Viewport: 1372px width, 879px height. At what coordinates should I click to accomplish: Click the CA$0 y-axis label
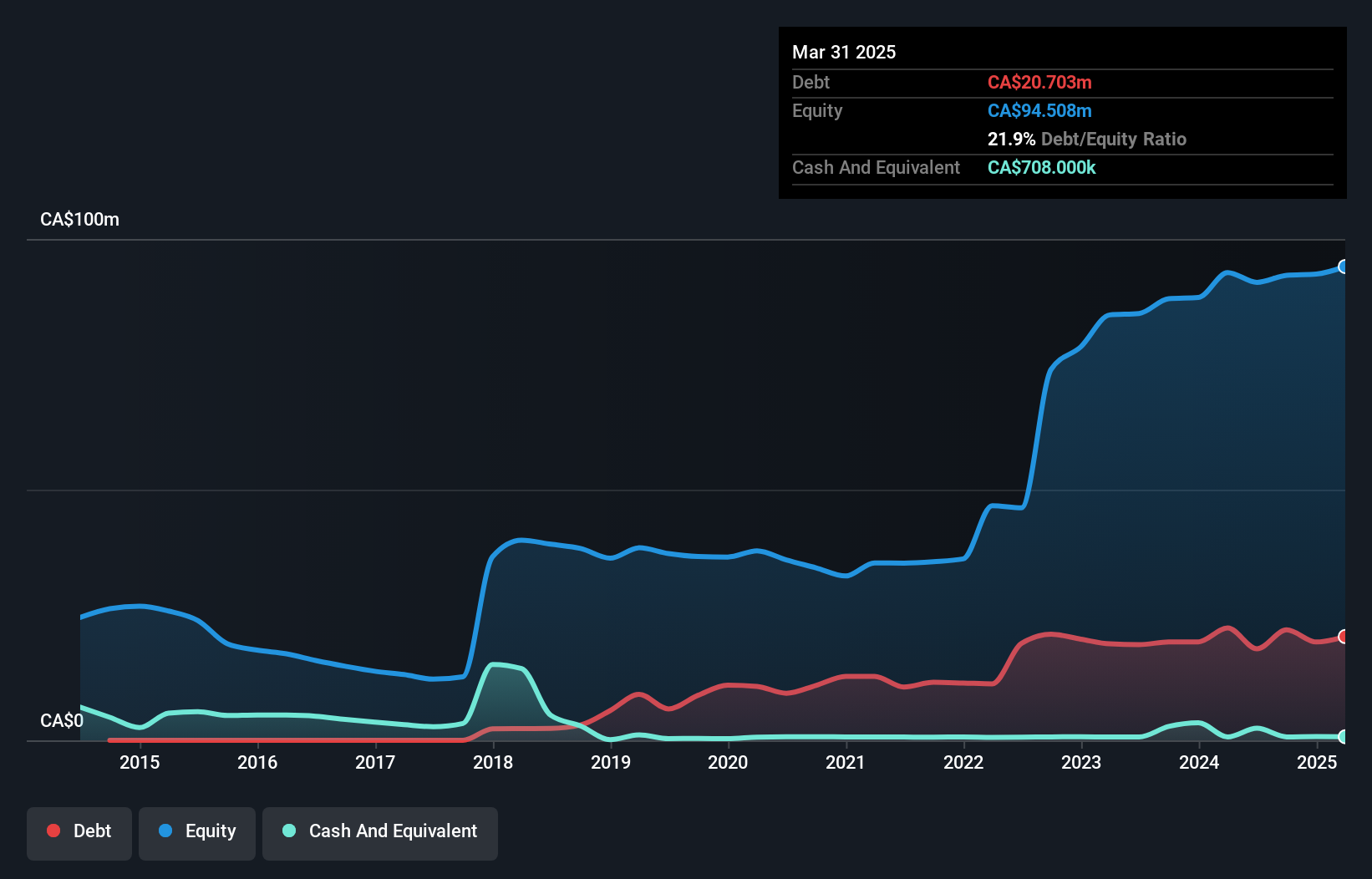(62, 721)
